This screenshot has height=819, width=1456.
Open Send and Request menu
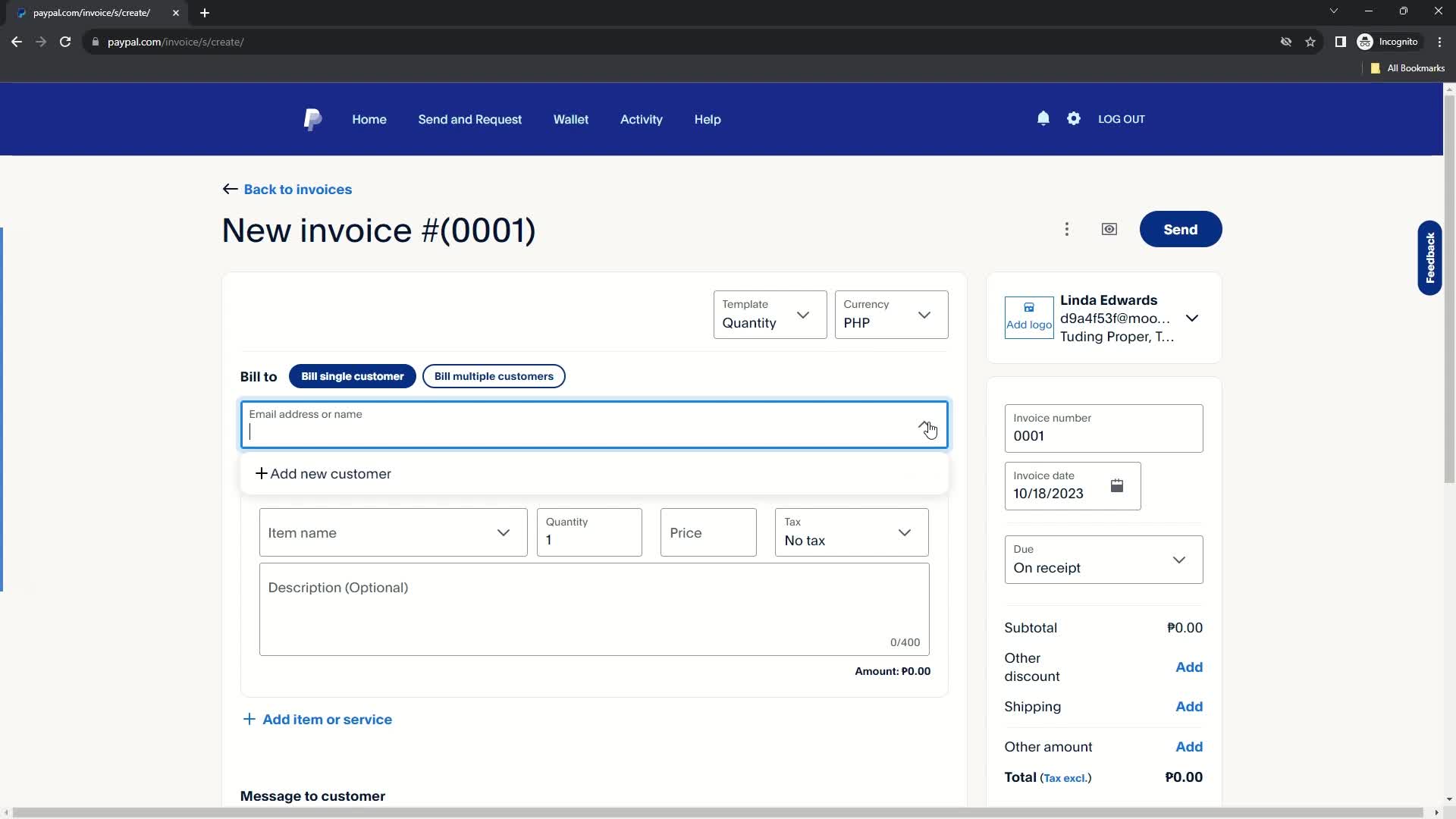pos(470,119)
